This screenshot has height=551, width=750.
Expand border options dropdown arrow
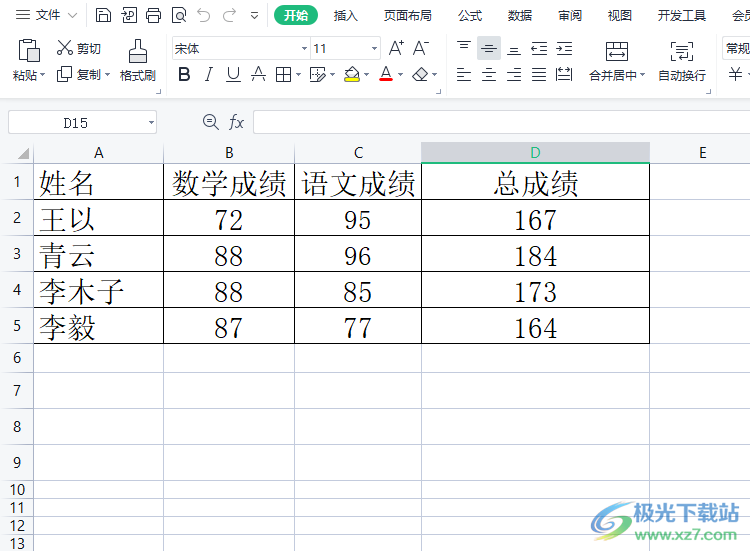point(298,75)
